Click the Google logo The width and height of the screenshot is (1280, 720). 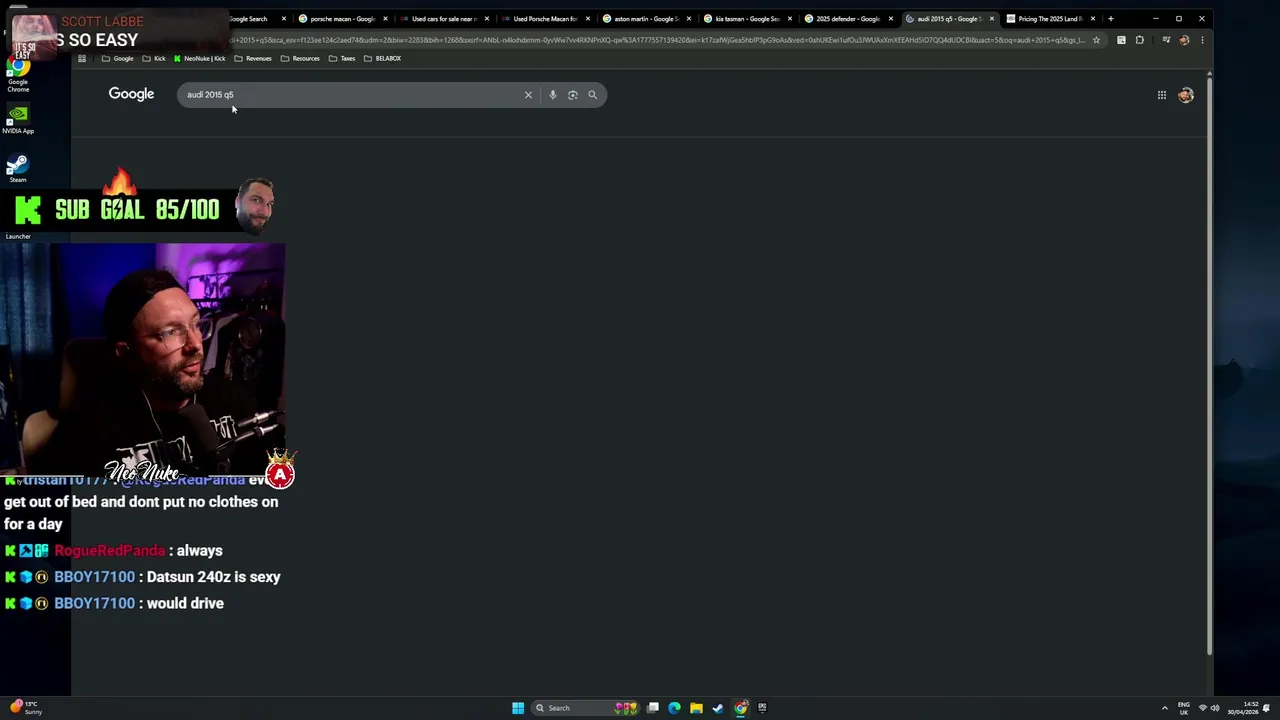(131, 94)
